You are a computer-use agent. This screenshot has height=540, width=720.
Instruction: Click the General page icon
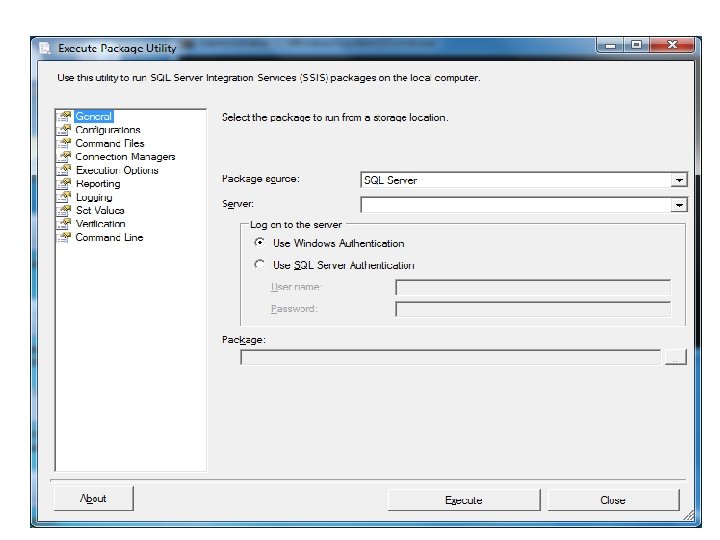(x=64, y=116)
